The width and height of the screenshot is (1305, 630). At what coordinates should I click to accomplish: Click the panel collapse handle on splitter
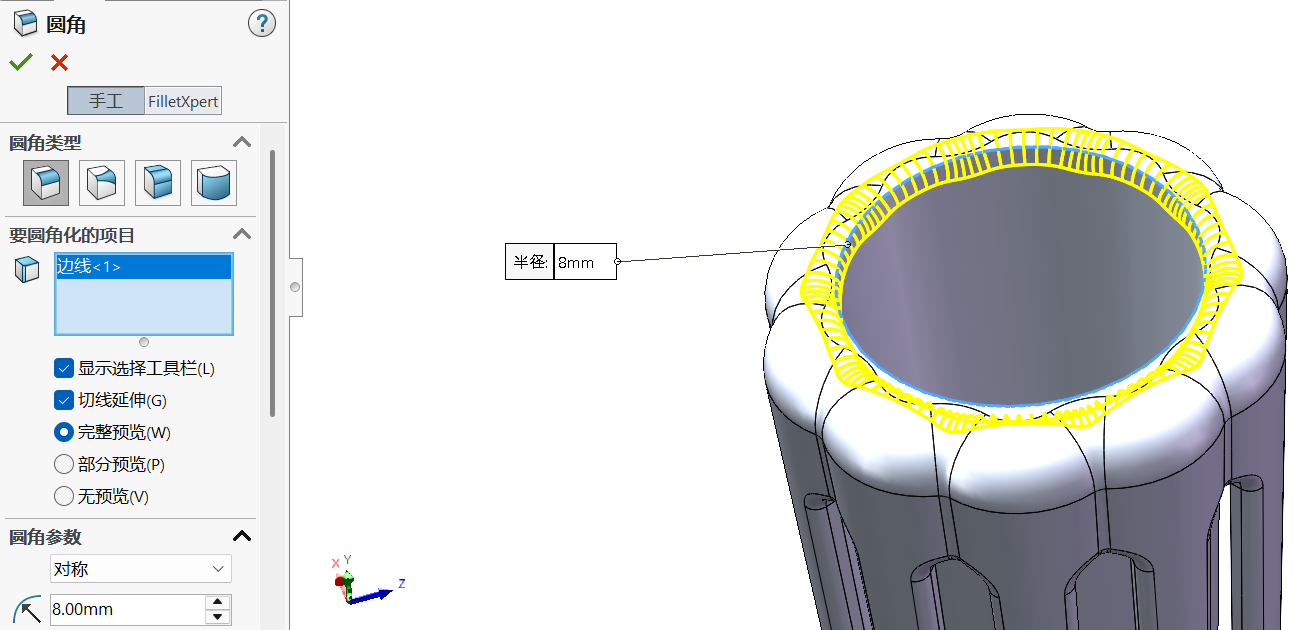(x=295, y=287)
